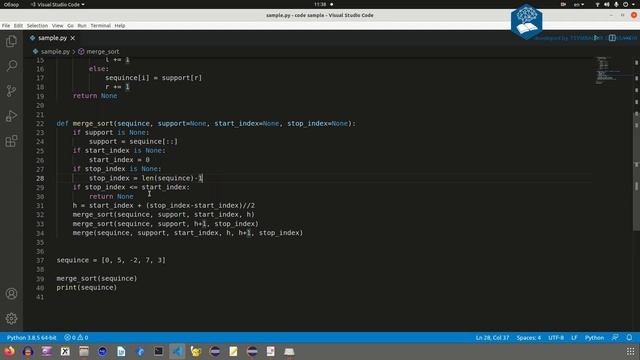Click the microphone icon in top bar
This screenshot has width=640, height=360.
[616, 4]
